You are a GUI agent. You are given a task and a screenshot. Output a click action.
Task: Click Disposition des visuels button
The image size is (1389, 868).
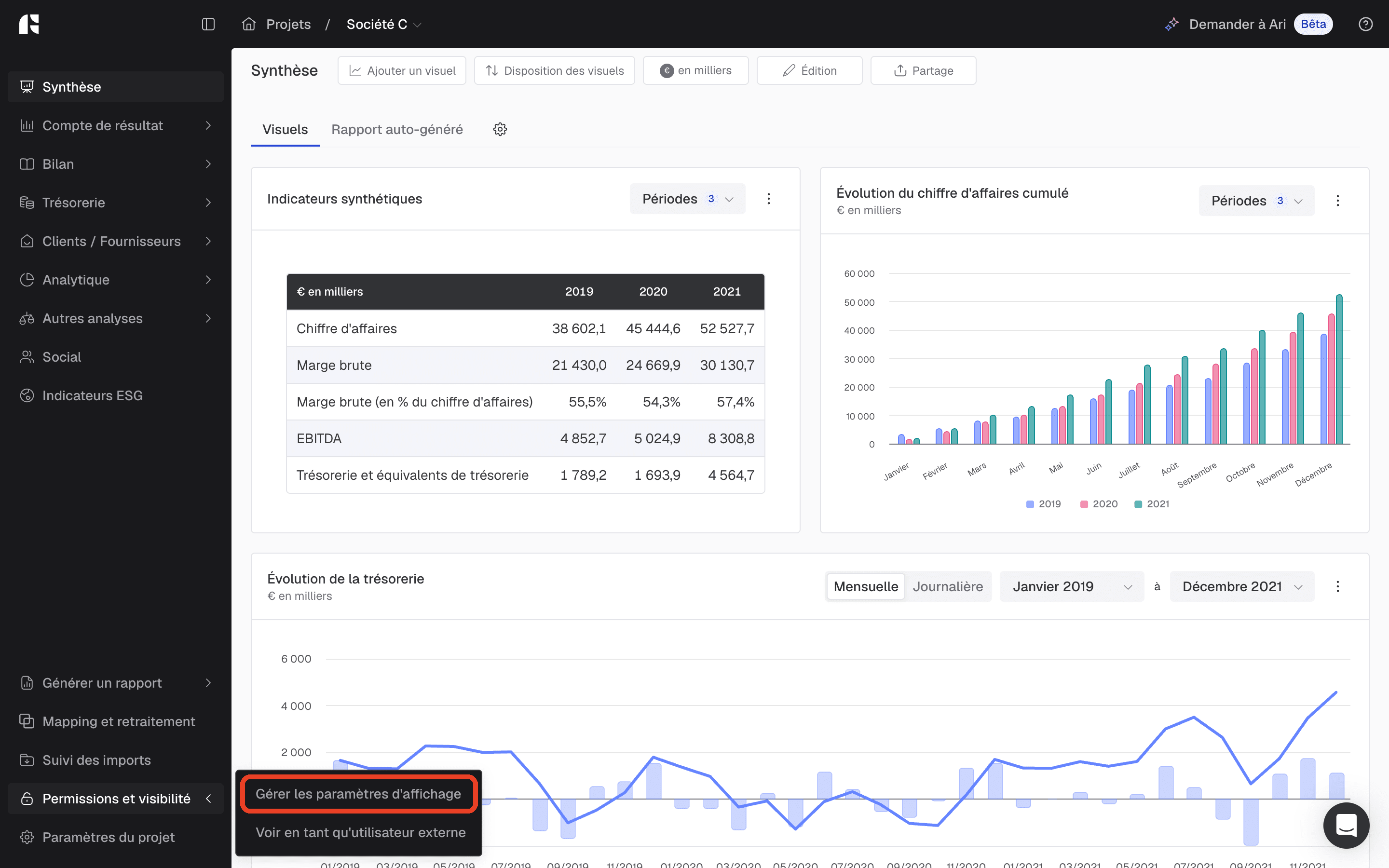coord(555,70)
